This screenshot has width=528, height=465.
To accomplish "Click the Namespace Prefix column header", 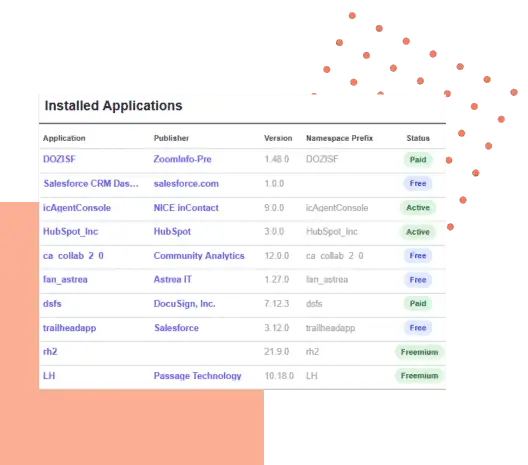I will pyautogui.click(x=339, y=138).
